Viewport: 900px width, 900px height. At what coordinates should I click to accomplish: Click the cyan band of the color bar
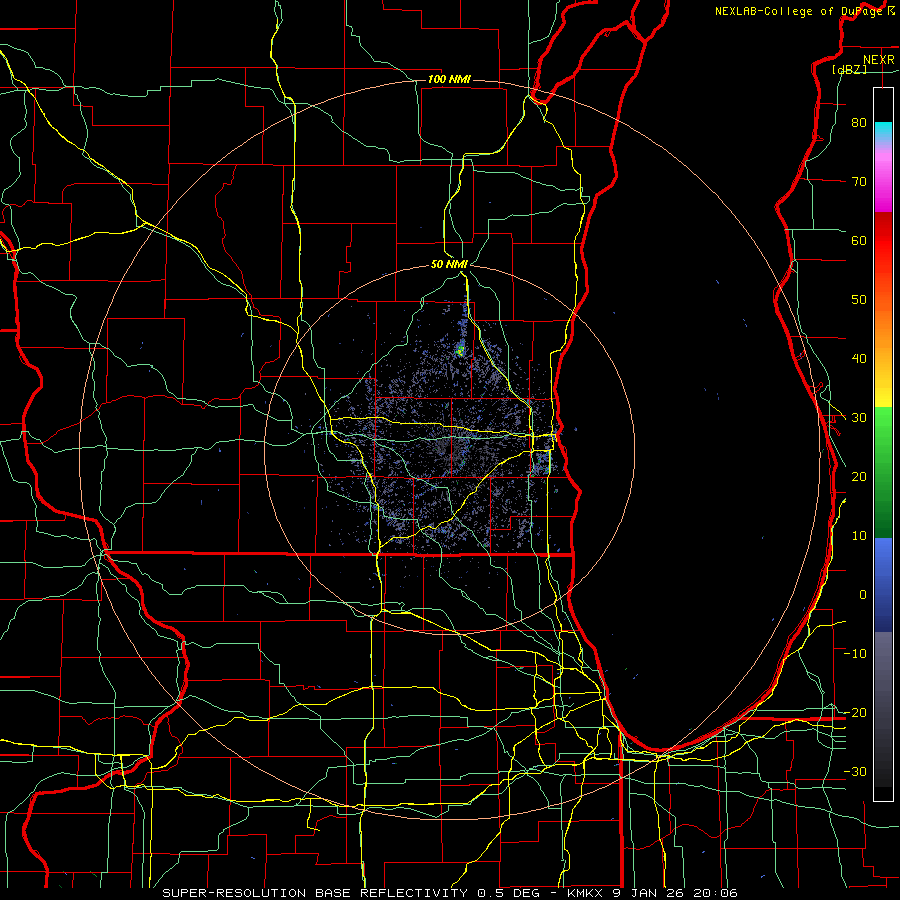tap(883, 132)
